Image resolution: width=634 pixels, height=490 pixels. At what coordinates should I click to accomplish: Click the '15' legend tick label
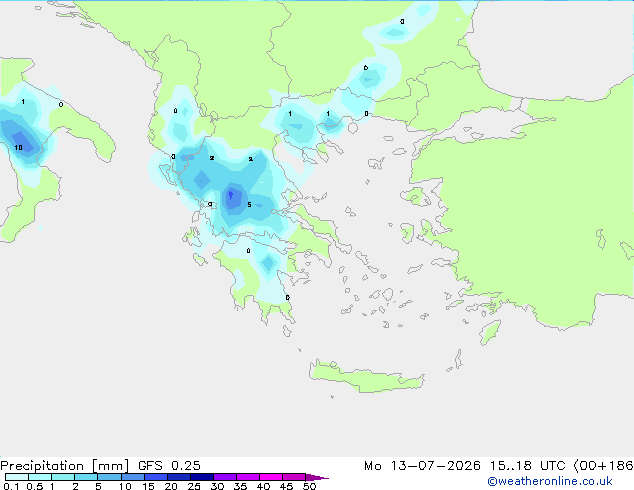(148, 486)
